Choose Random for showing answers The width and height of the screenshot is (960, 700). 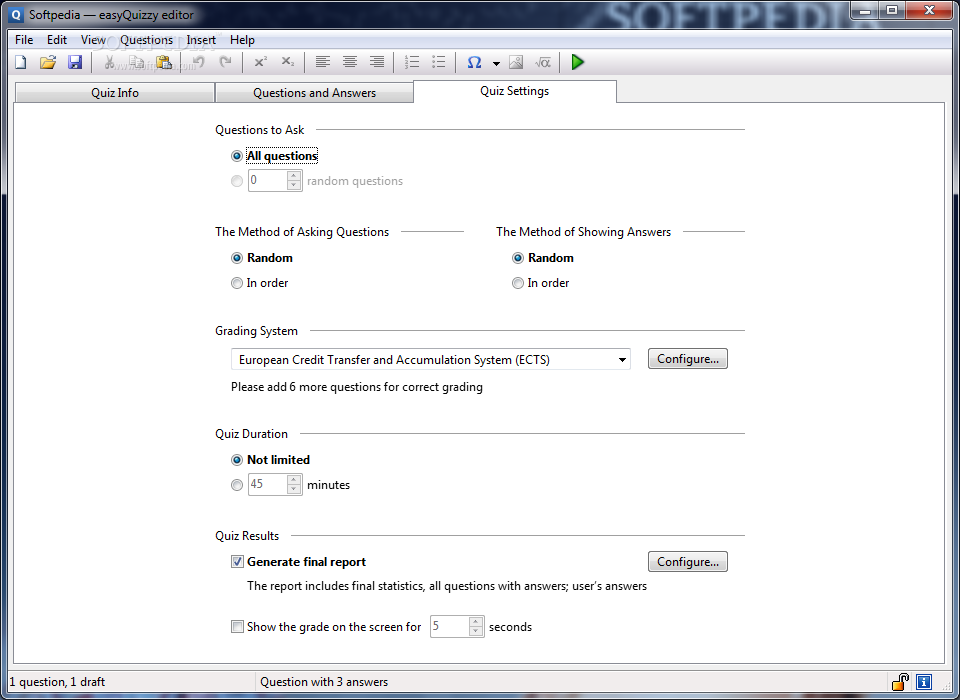[x=518, y=258]
